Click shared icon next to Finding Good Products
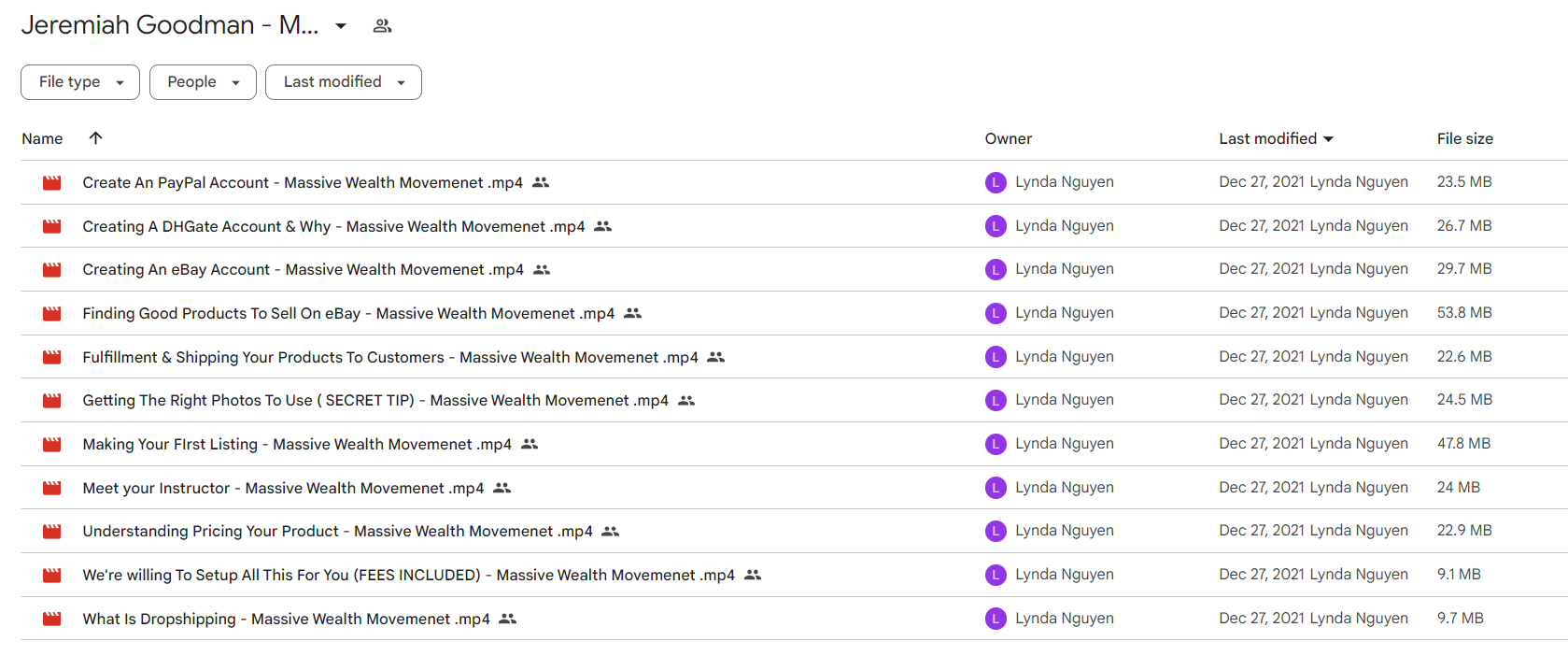 633,313
